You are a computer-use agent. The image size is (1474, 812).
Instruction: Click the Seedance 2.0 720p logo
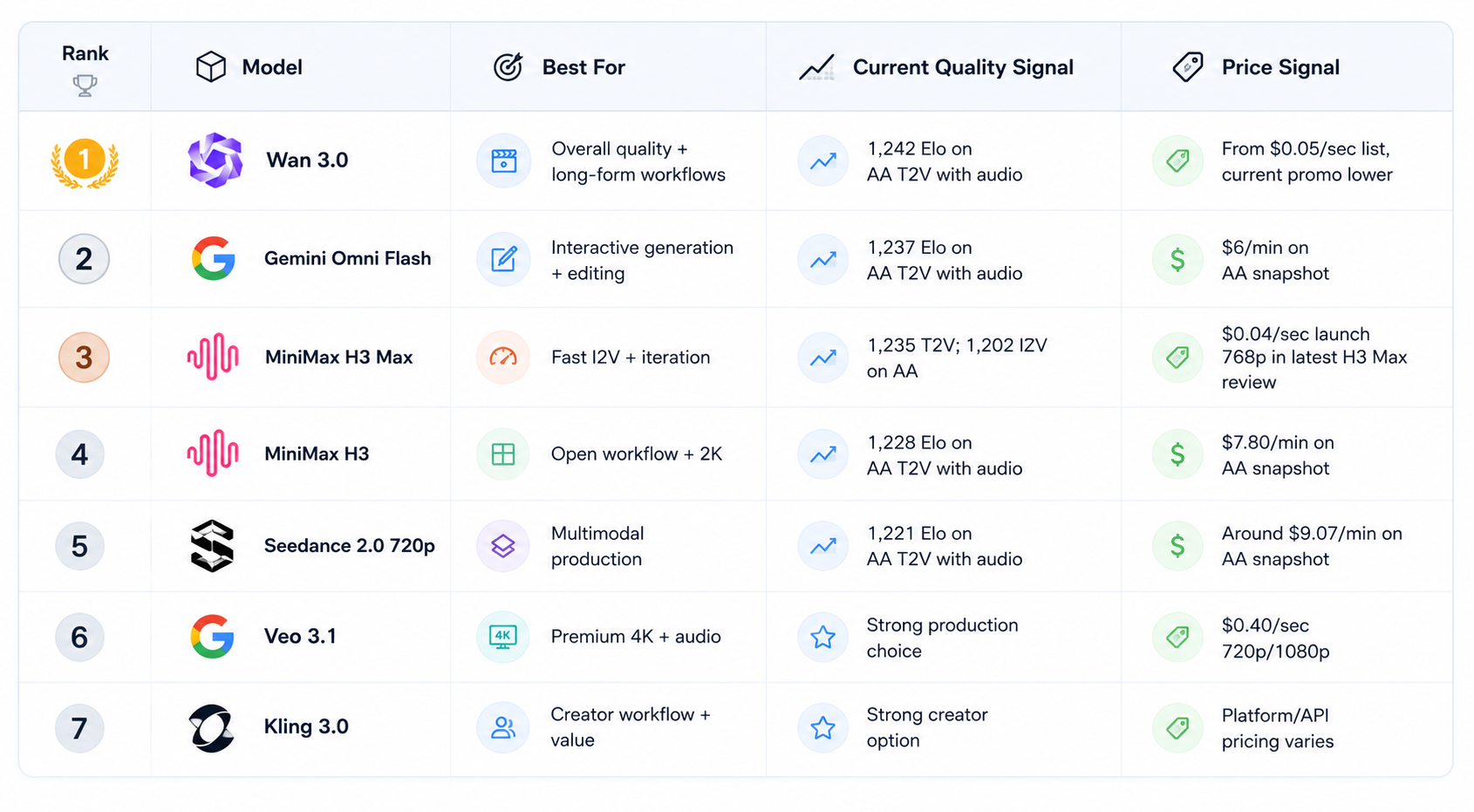(213, 546)
